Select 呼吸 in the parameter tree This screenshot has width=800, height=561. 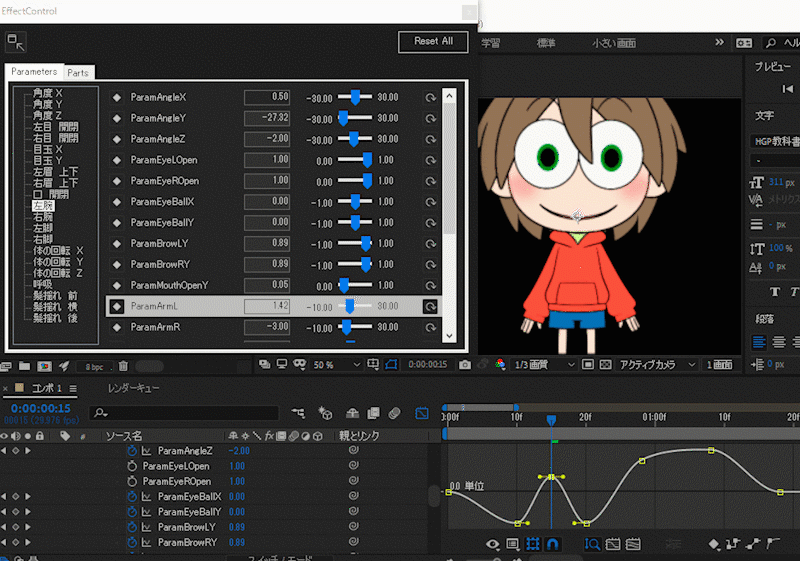point(43,284)
